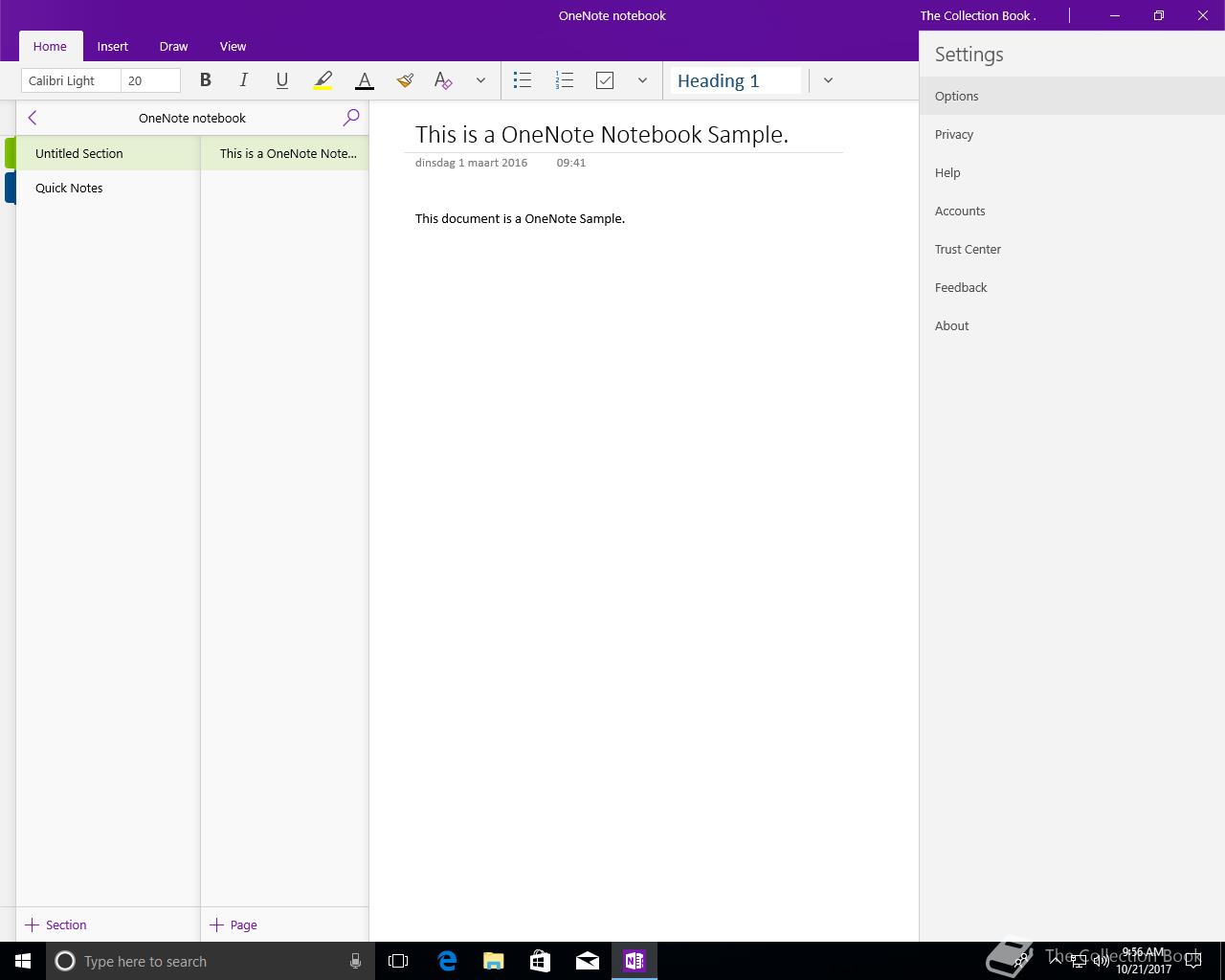Expand more list and tag options
The image size is (1225, 980).
642,80
